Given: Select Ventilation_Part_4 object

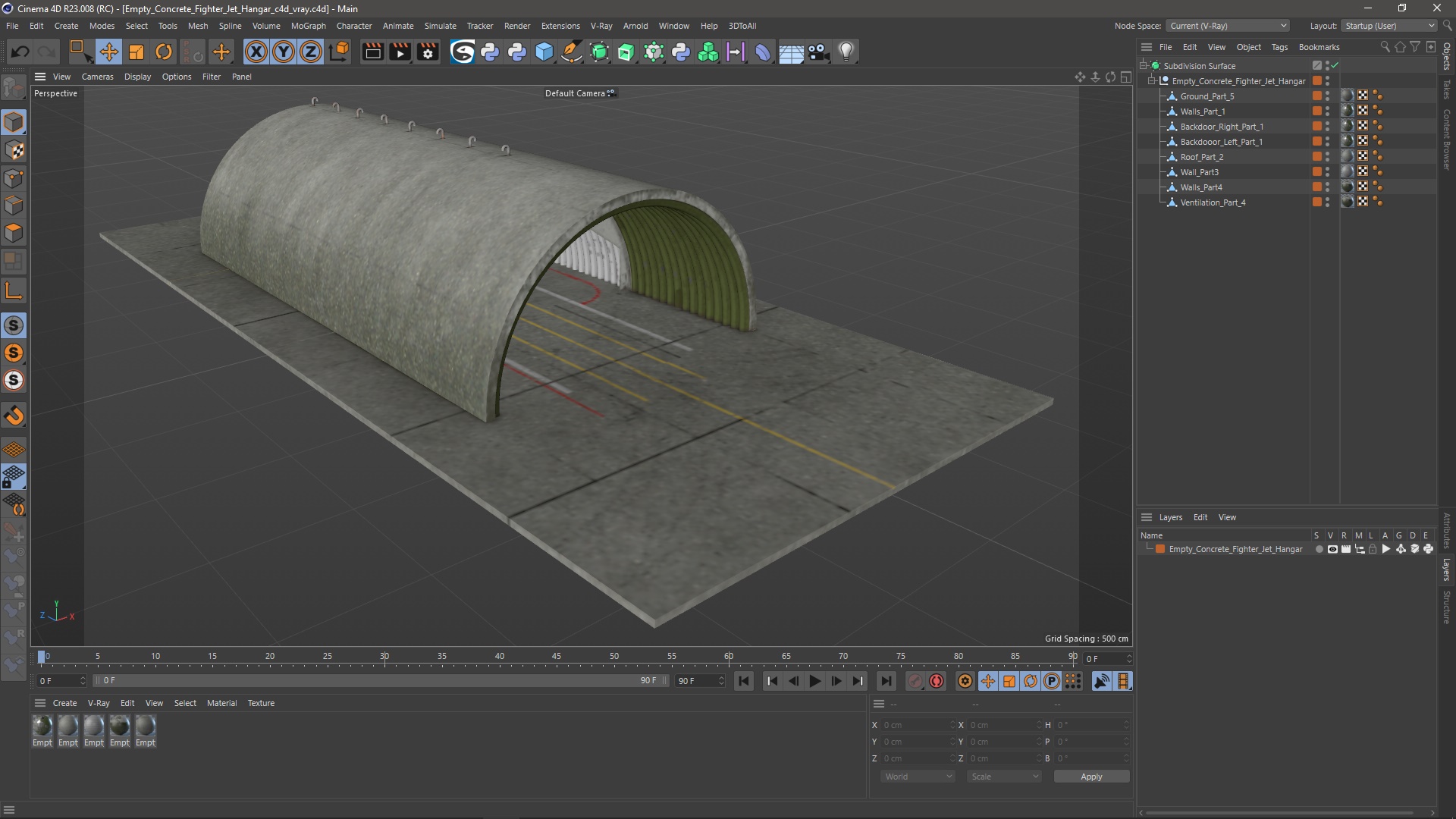Looking at the screenshot, I should 1213,202.
